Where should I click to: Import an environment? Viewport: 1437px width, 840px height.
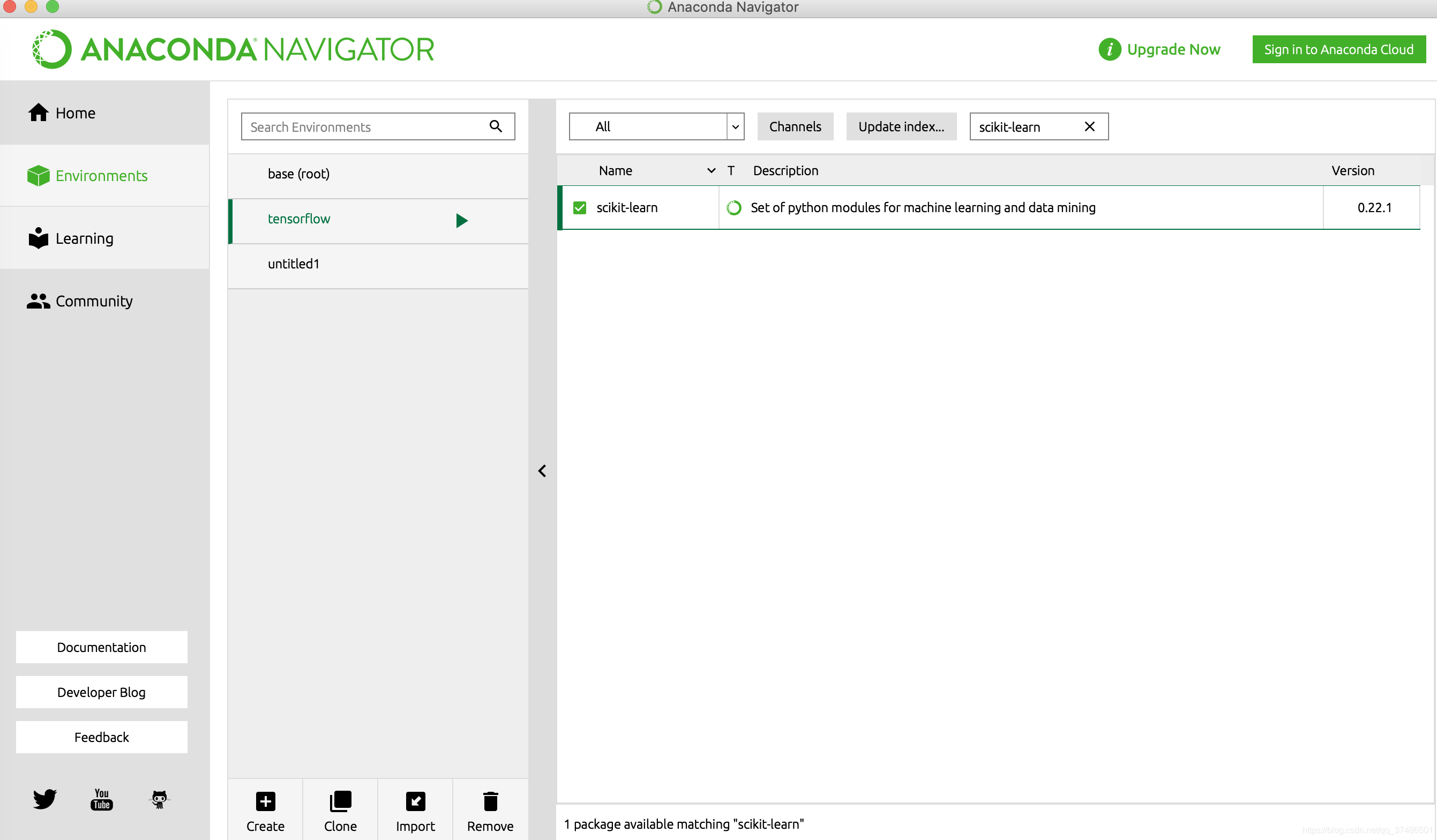(x=415, y=811)
